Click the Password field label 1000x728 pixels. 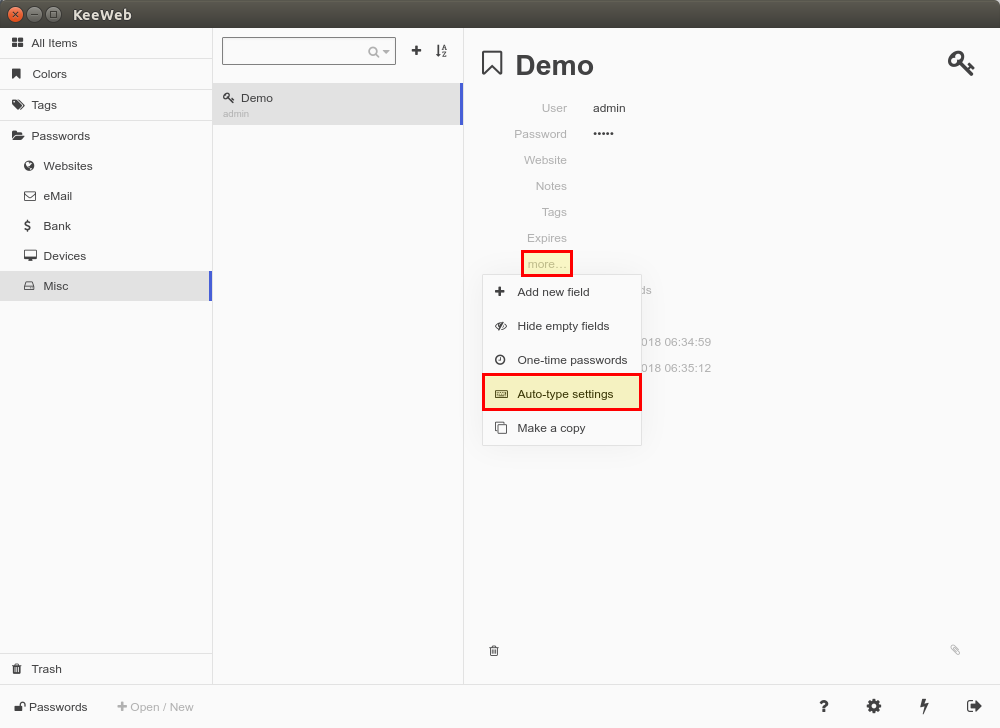[x=540, y=134]
